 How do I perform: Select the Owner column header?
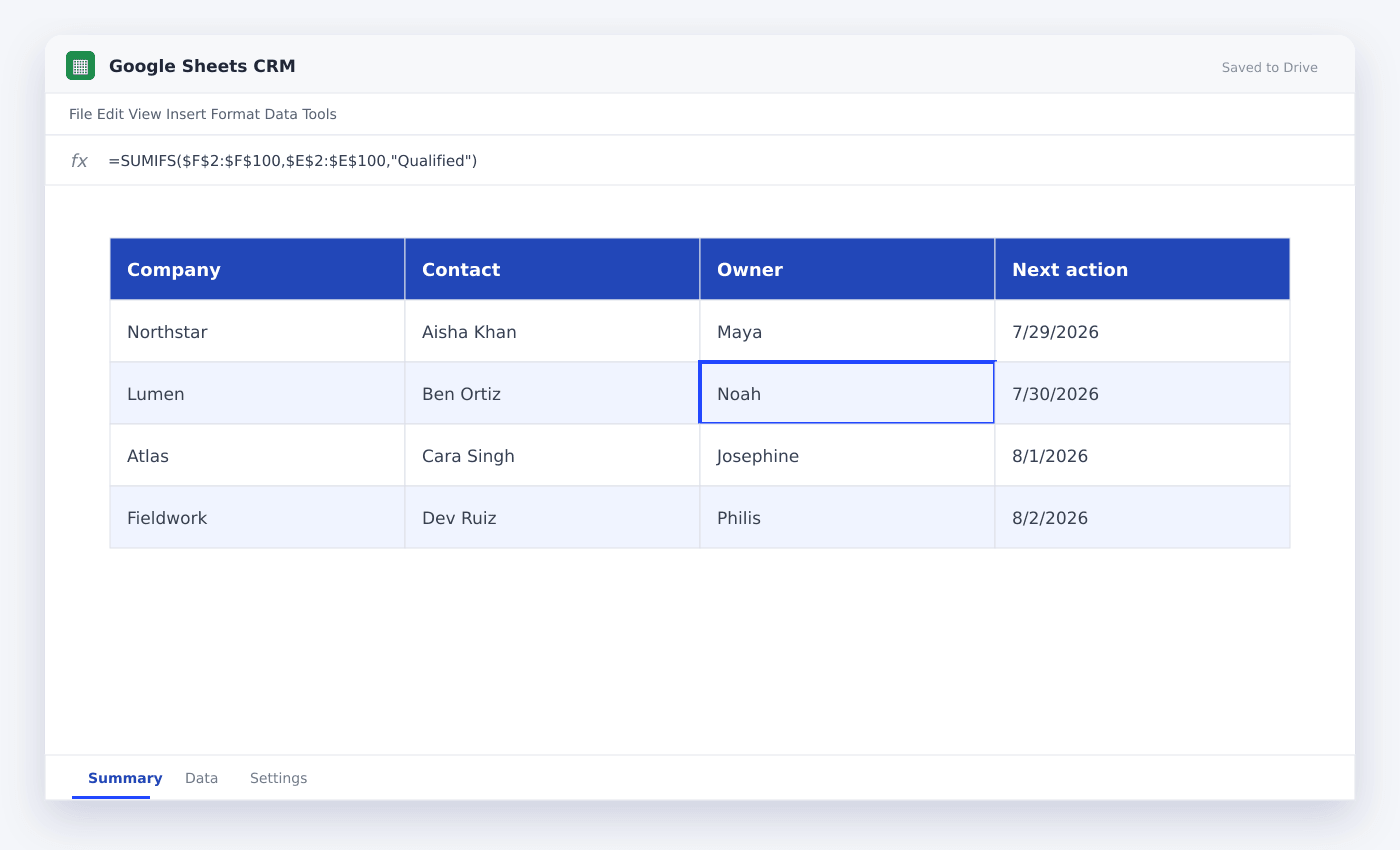point(847,269)
